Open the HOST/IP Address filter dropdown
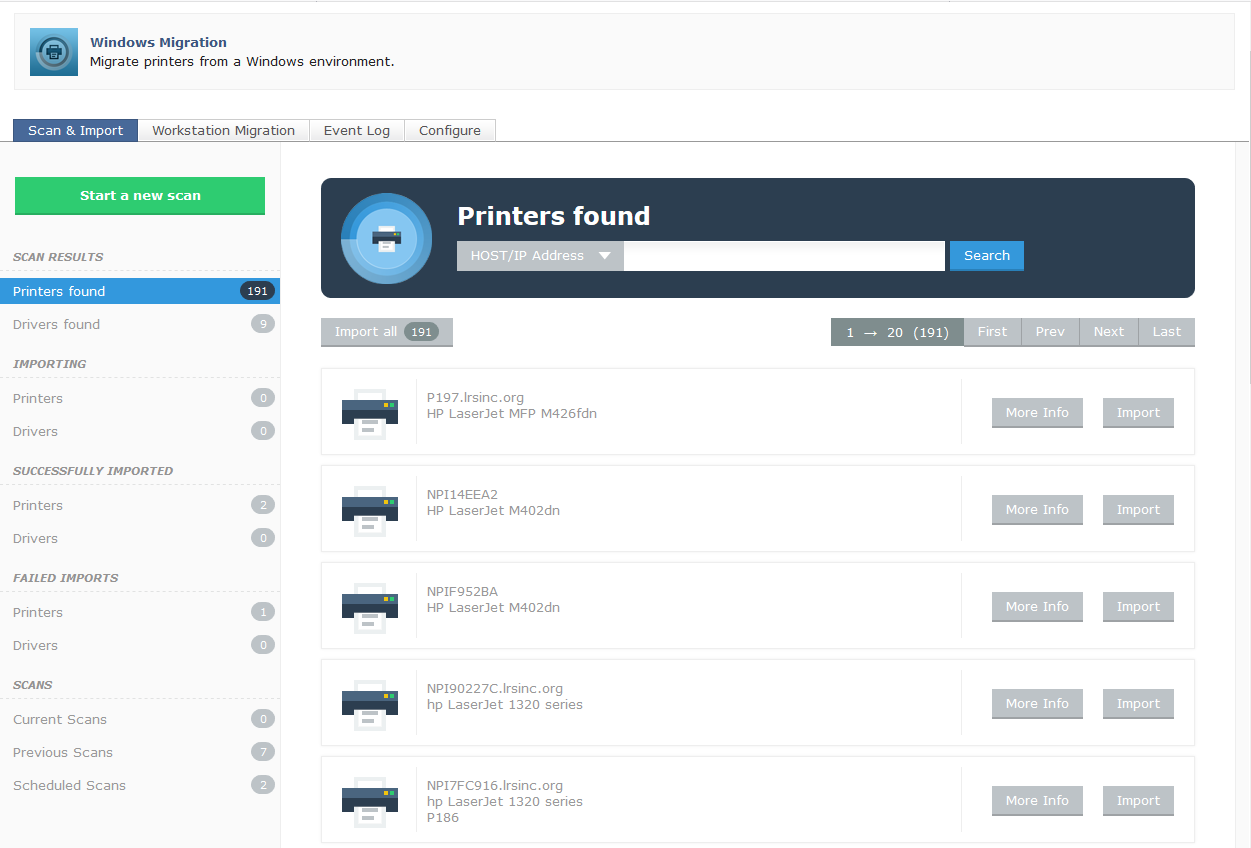 [x=540, y=256]
